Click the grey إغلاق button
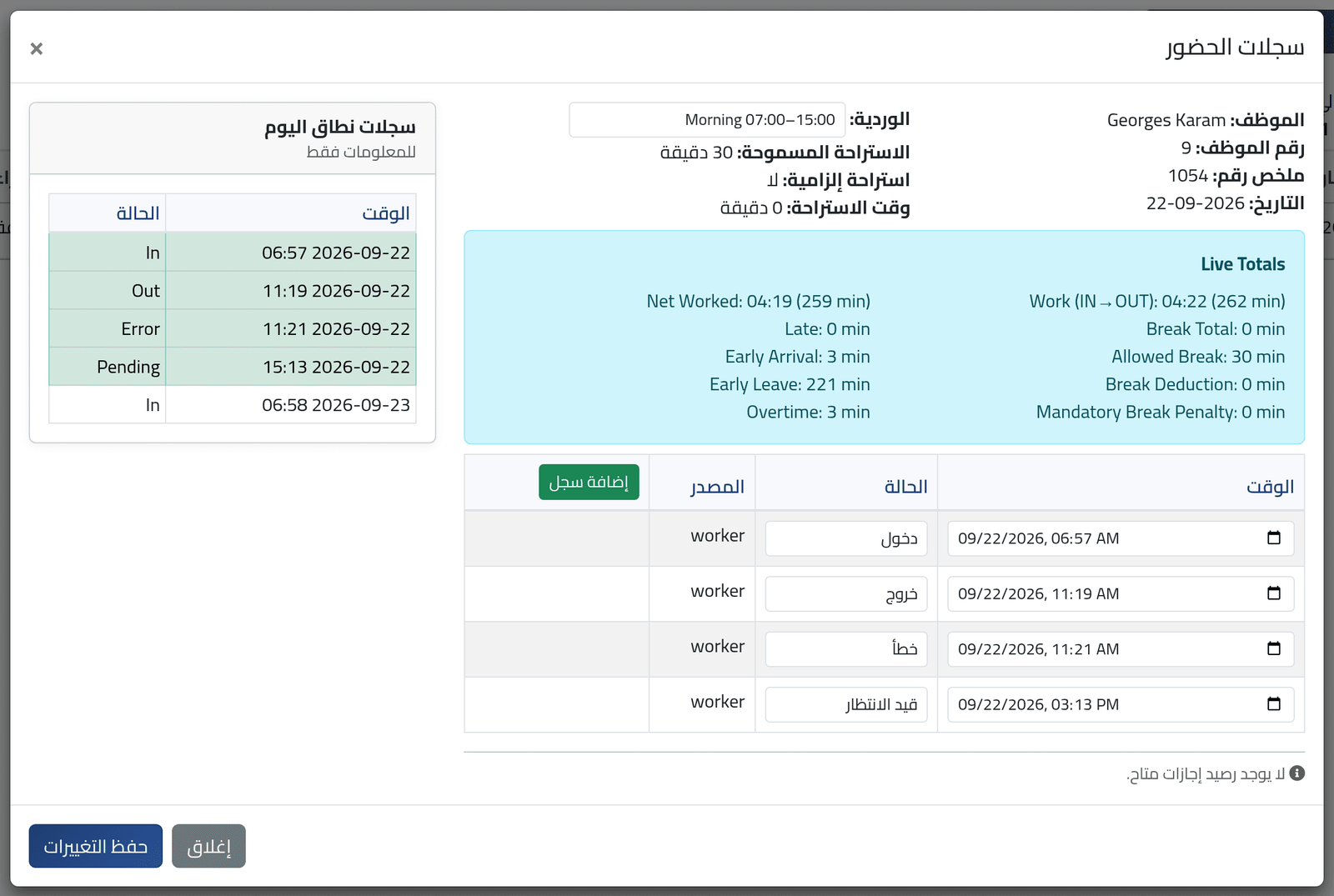1334x896 pixels. coord(208,846)
